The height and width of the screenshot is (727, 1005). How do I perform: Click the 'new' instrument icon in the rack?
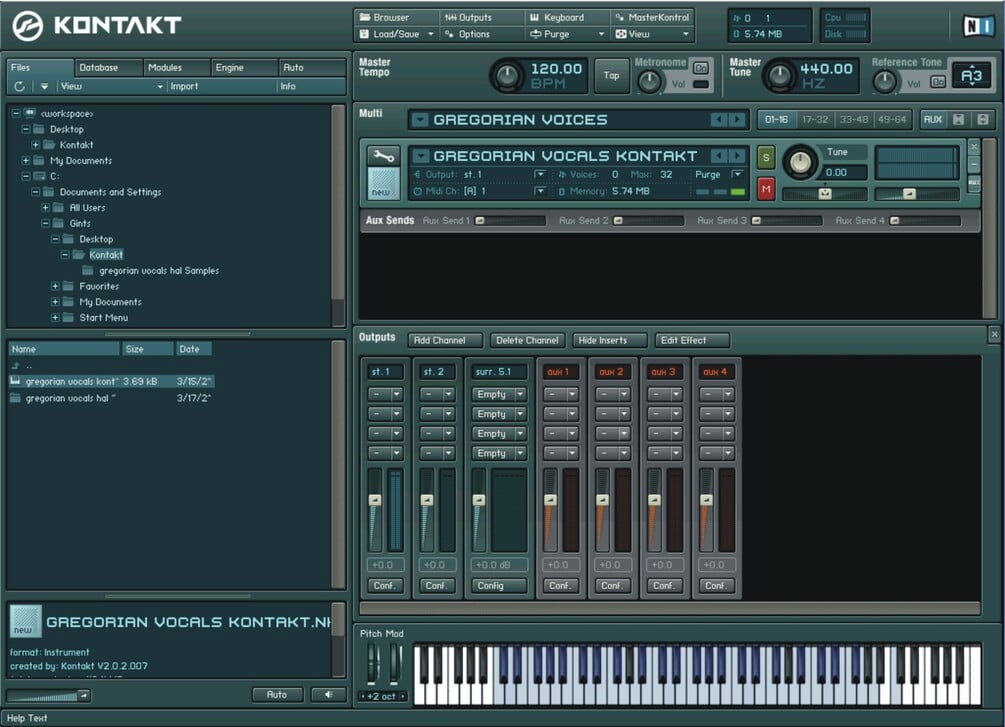[383, 183]
